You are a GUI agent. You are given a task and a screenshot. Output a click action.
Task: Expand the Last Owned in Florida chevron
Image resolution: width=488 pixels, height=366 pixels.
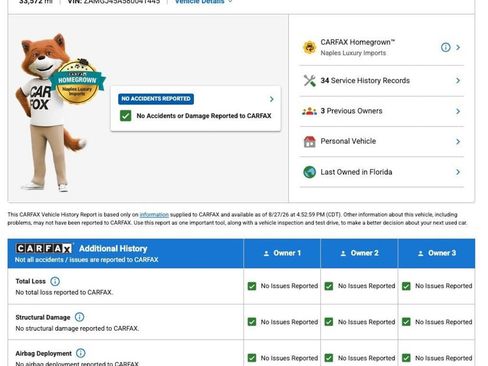(x=458, y=172)
